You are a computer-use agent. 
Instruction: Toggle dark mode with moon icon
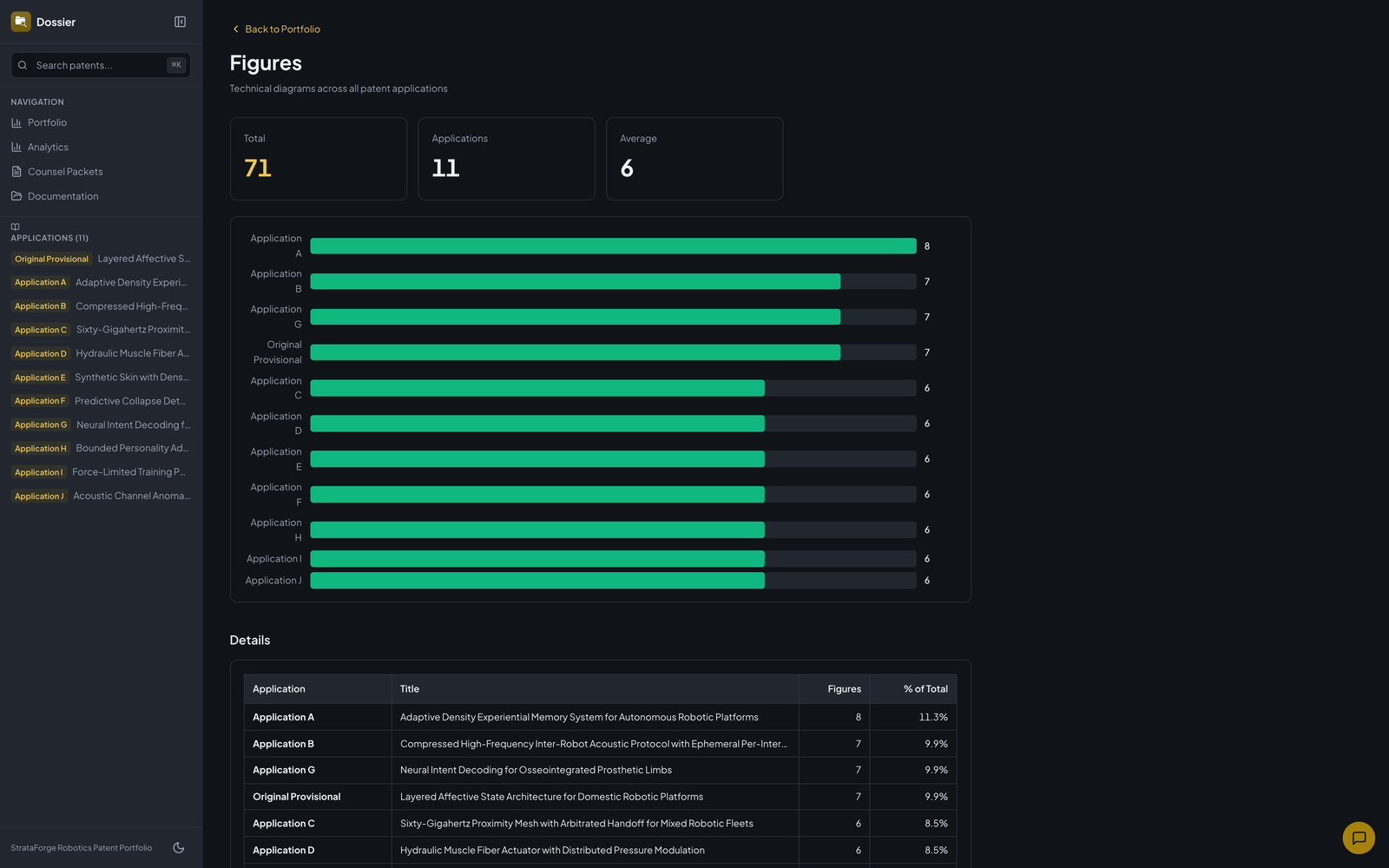point(179,848)
